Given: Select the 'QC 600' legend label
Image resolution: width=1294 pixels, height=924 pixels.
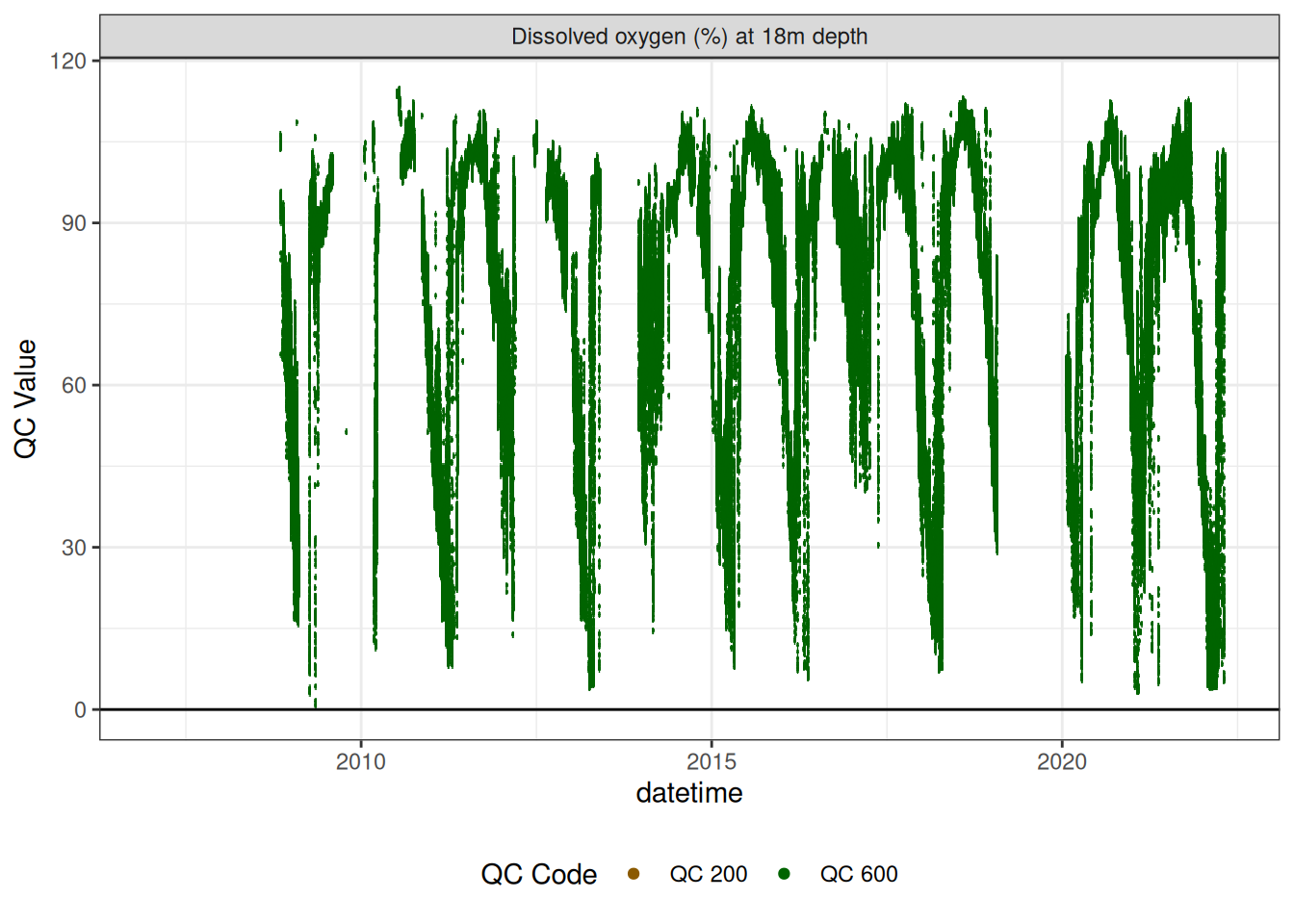Looking at the screenshot, I should 858,874.
